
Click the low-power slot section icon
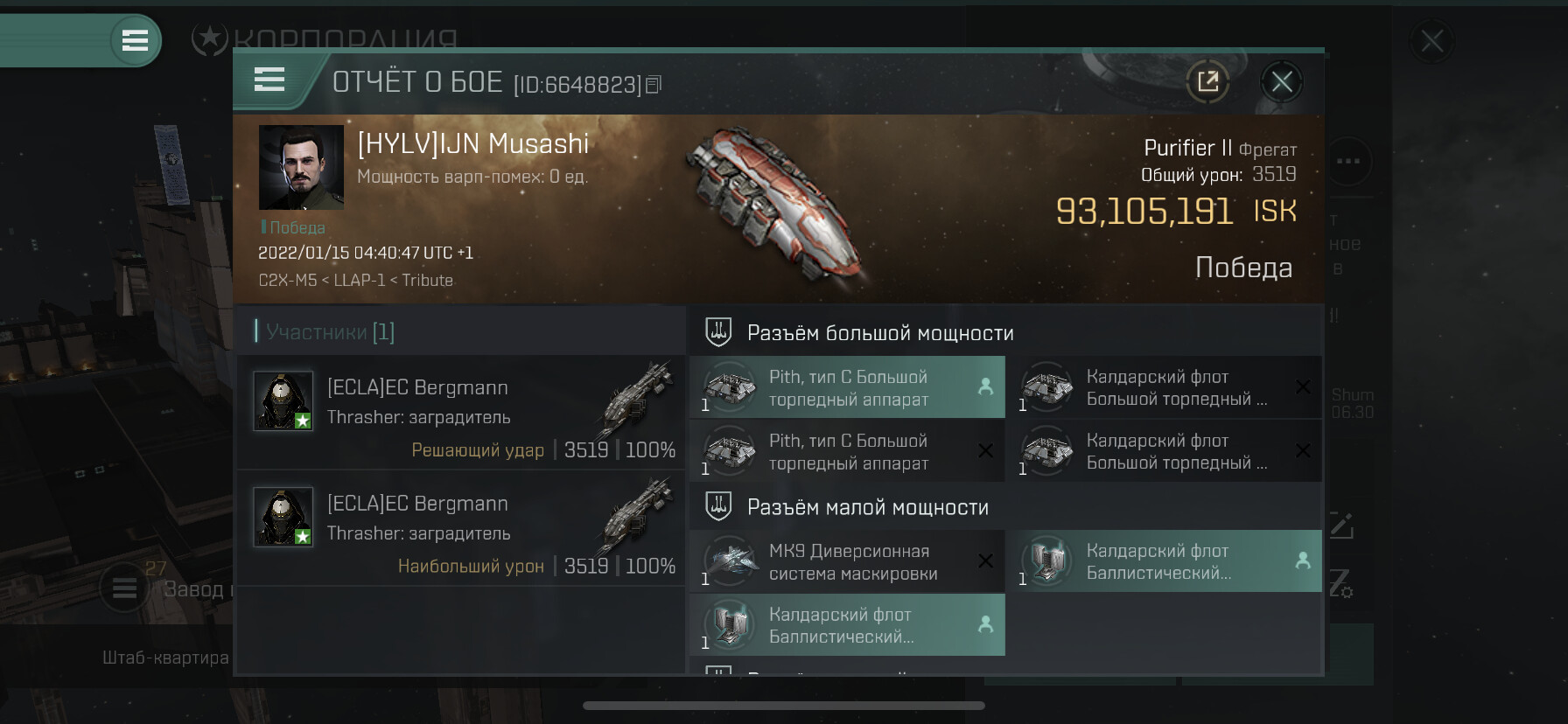[x=718, y=506]
